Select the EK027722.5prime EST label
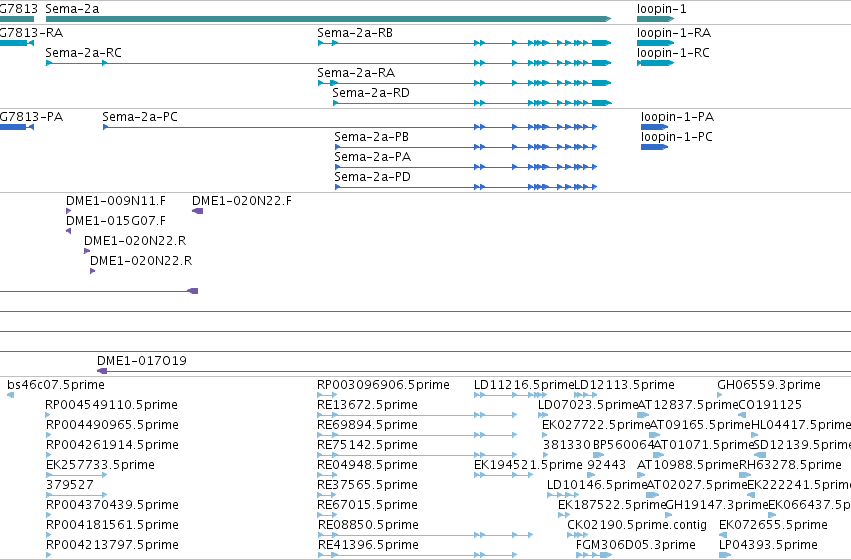 (596, 425)
